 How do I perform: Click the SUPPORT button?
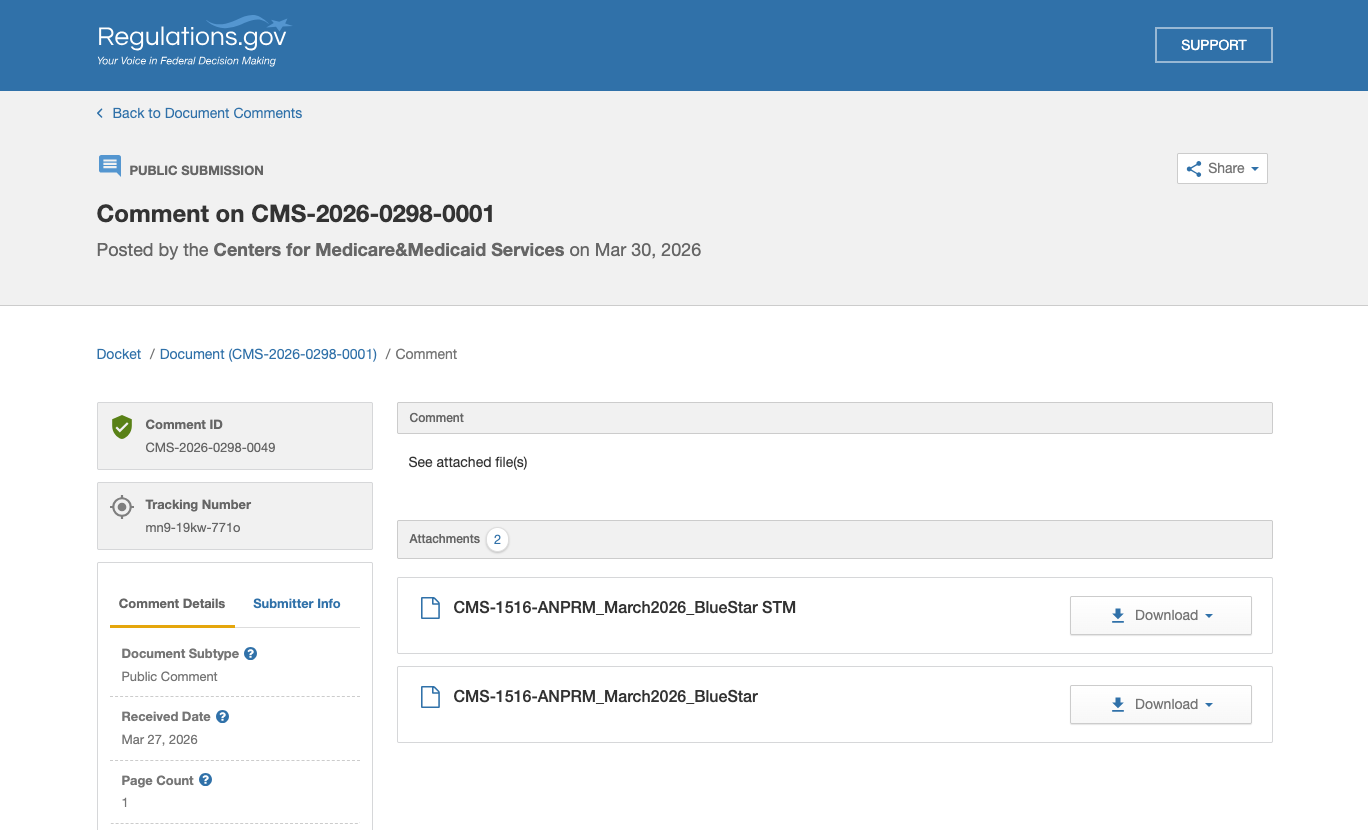click(1213, 45)
